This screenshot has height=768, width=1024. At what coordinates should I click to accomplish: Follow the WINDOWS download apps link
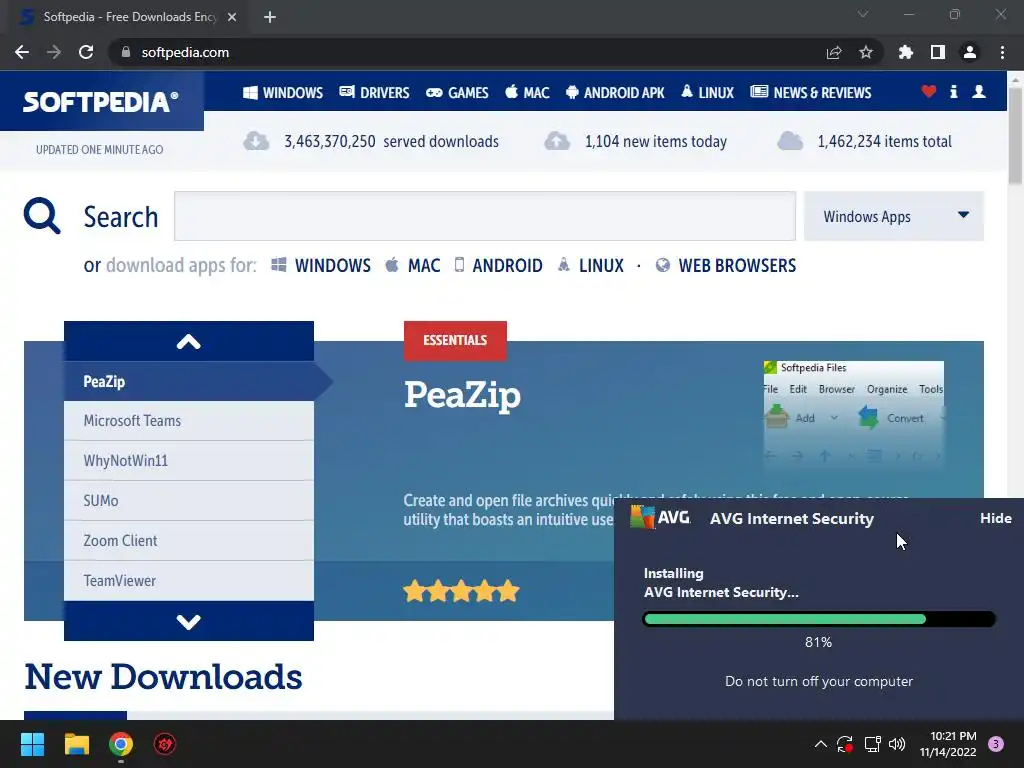321,265
